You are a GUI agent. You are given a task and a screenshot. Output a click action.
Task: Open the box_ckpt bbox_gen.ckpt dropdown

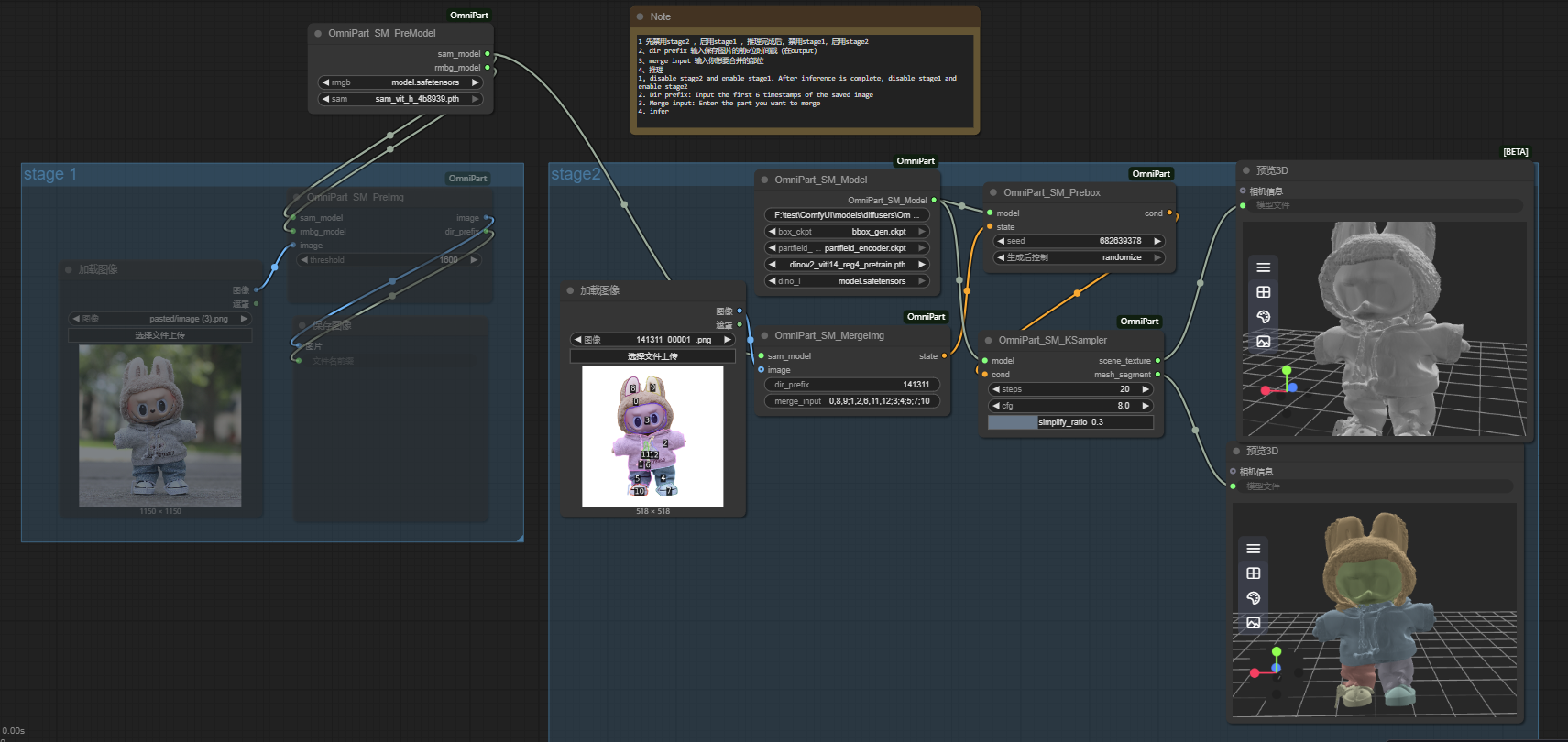(x=847, y=232)
